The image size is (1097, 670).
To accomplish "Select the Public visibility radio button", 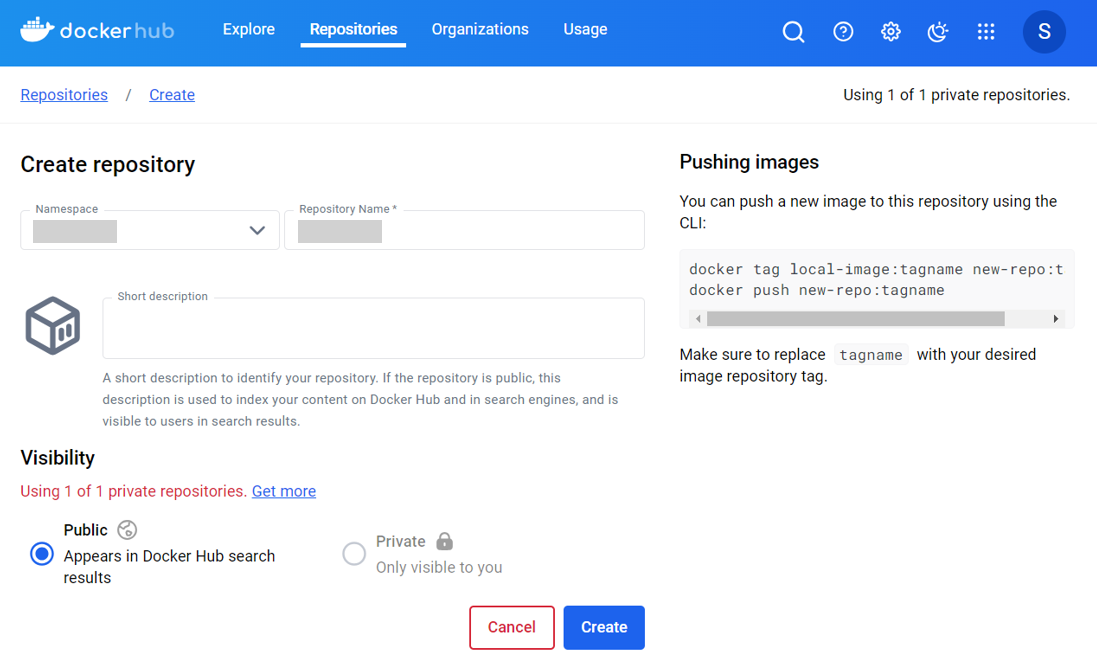I will click(x=42, y=554).
